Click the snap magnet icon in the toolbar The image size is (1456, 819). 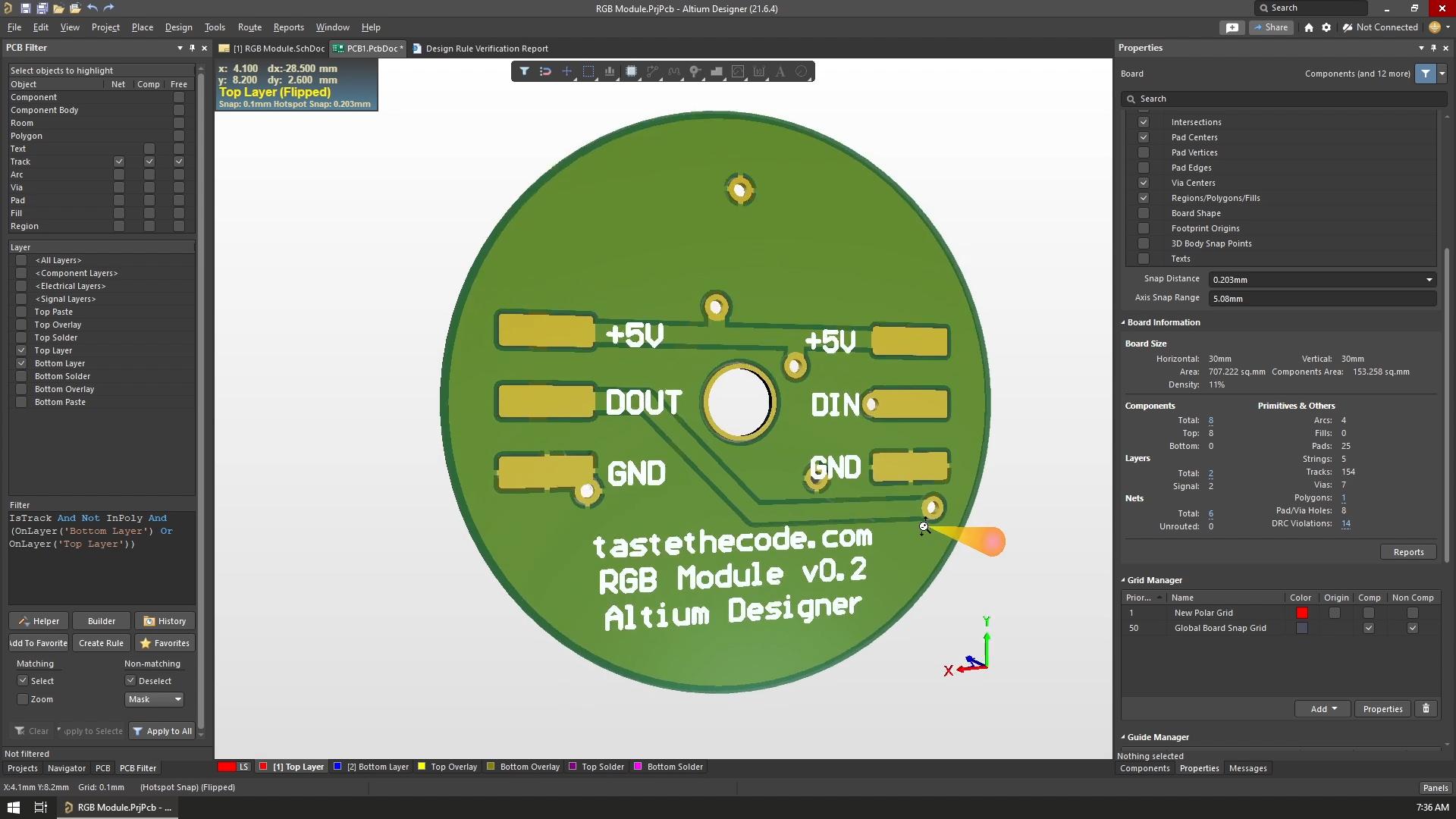coord(545,71)
